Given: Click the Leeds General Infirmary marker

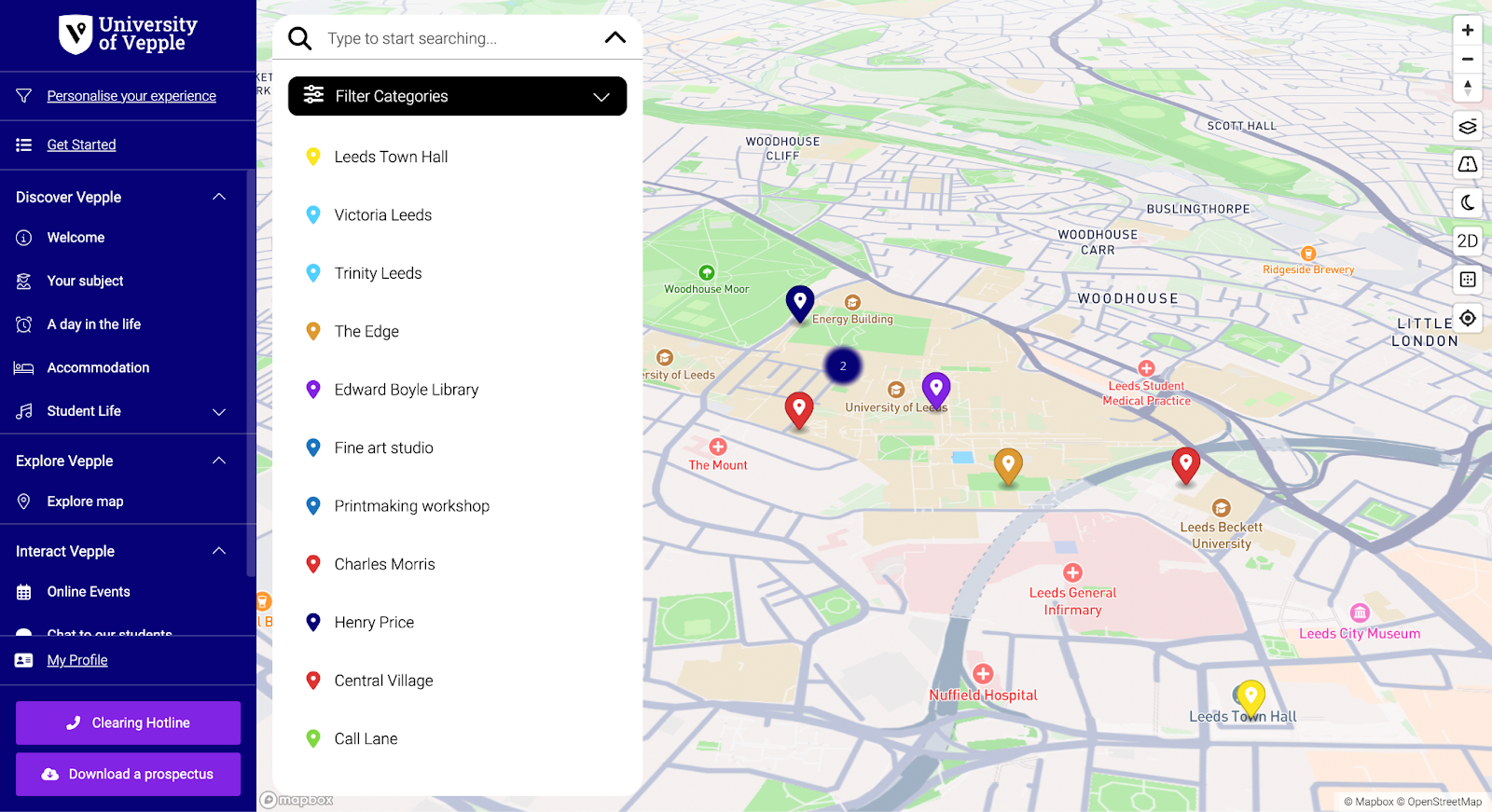Looking at the screenshot, I should click(1072, 572).
